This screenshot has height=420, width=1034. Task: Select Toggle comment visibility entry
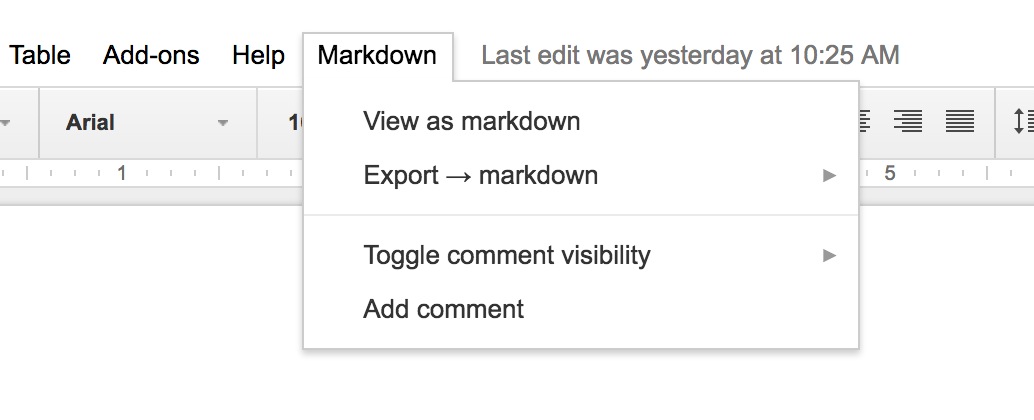pyautogui.click(x=507, y=256)
